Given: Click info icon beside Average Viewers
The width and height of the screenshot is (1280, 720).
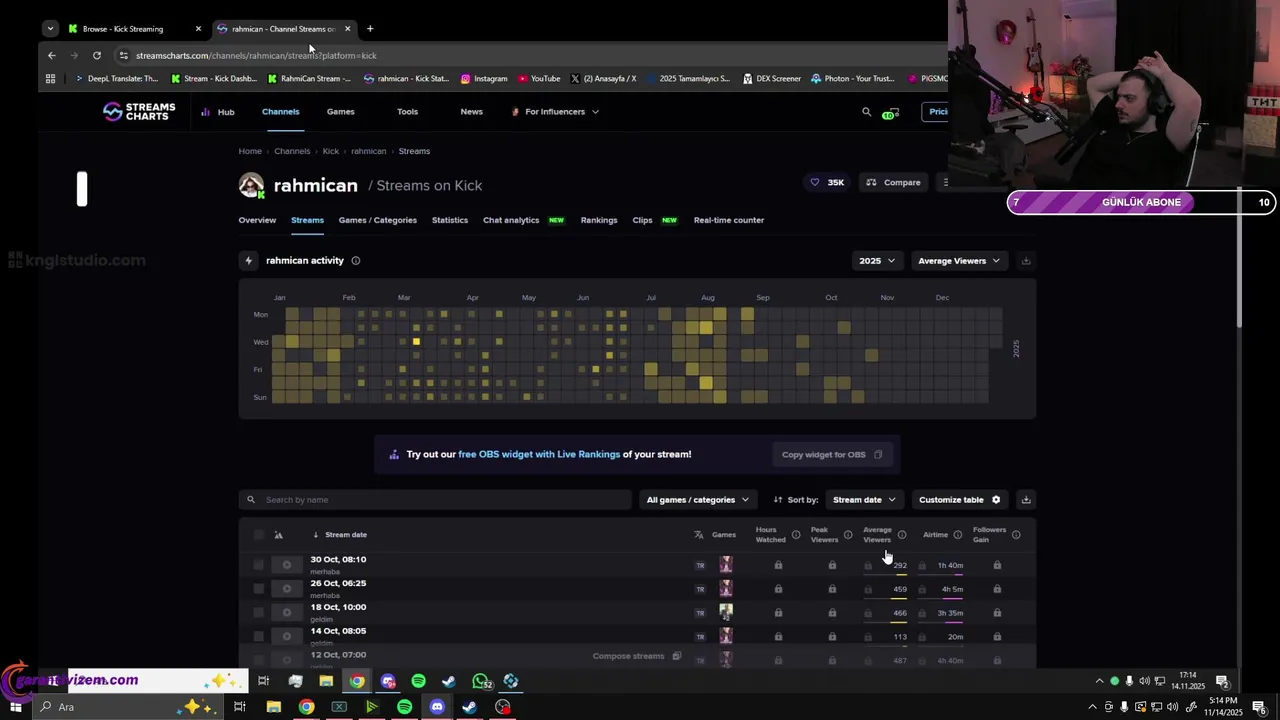Looking at the screenshot, I should point(902,535).
